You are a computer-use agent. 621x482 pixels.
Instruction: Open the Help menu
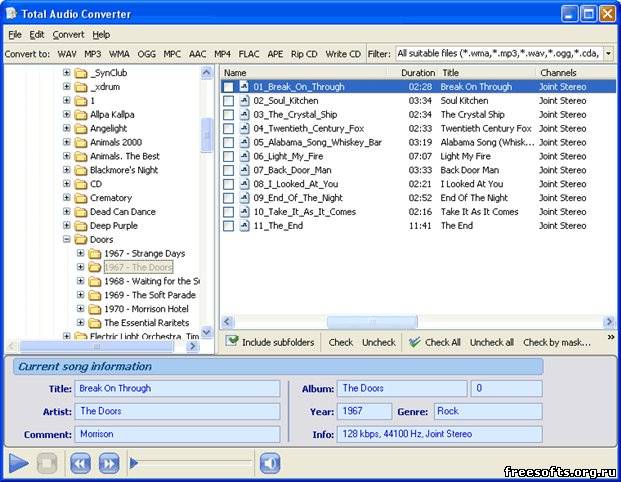(101, 35)
